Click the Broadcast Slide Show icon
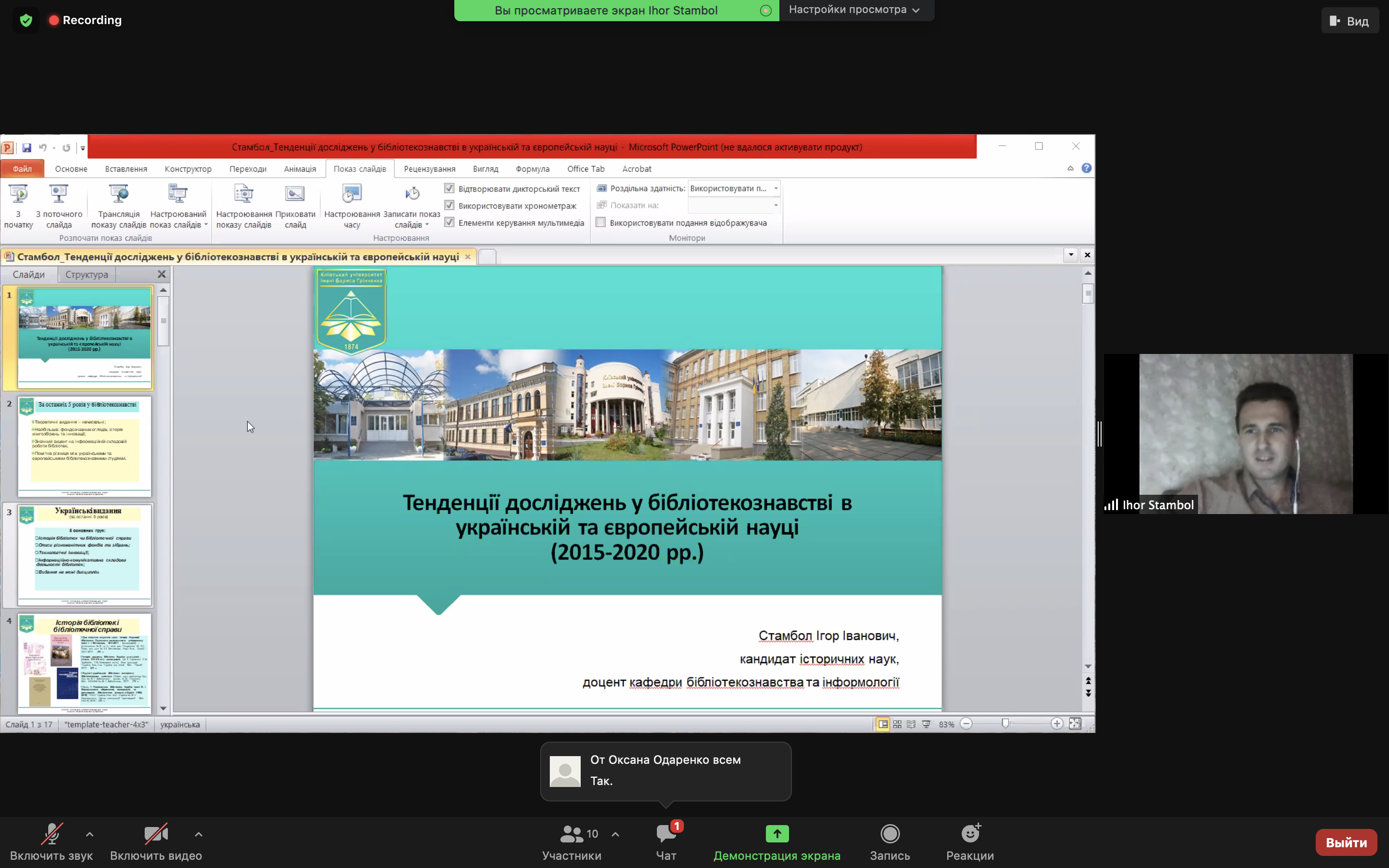This screenshot has width=1389, height=868. coord(118,194)
